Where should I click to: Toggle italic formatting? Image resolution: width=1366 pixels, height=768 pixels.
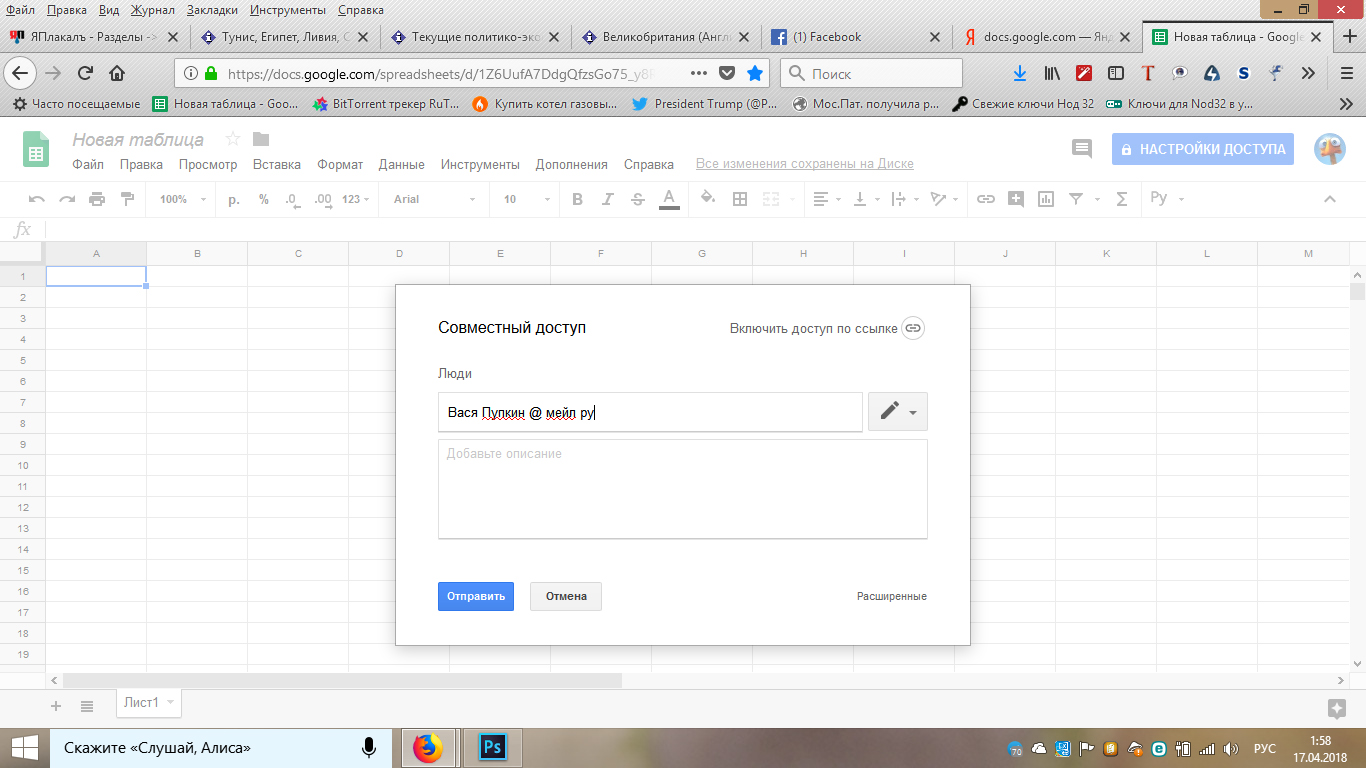pos(607,199)
